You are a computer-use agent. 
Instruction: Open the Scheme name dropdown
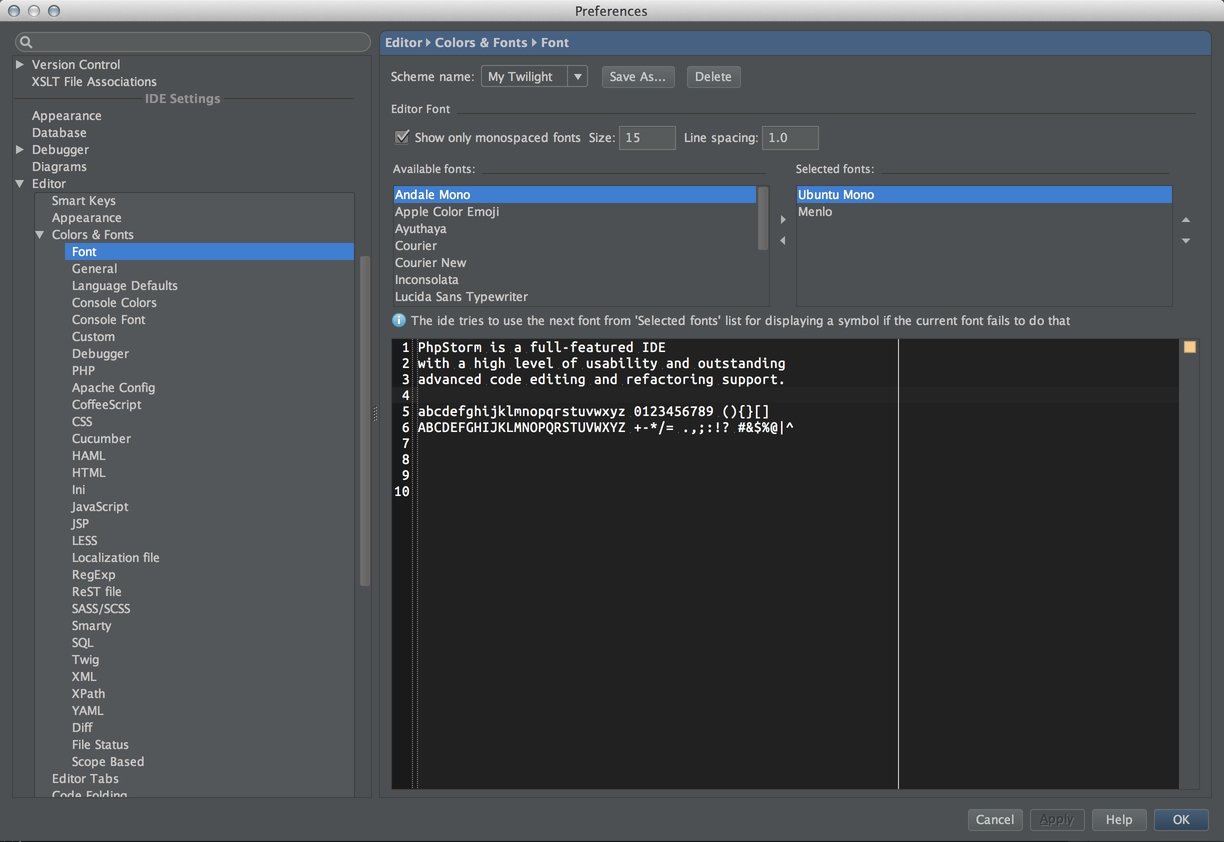(577, 77)
